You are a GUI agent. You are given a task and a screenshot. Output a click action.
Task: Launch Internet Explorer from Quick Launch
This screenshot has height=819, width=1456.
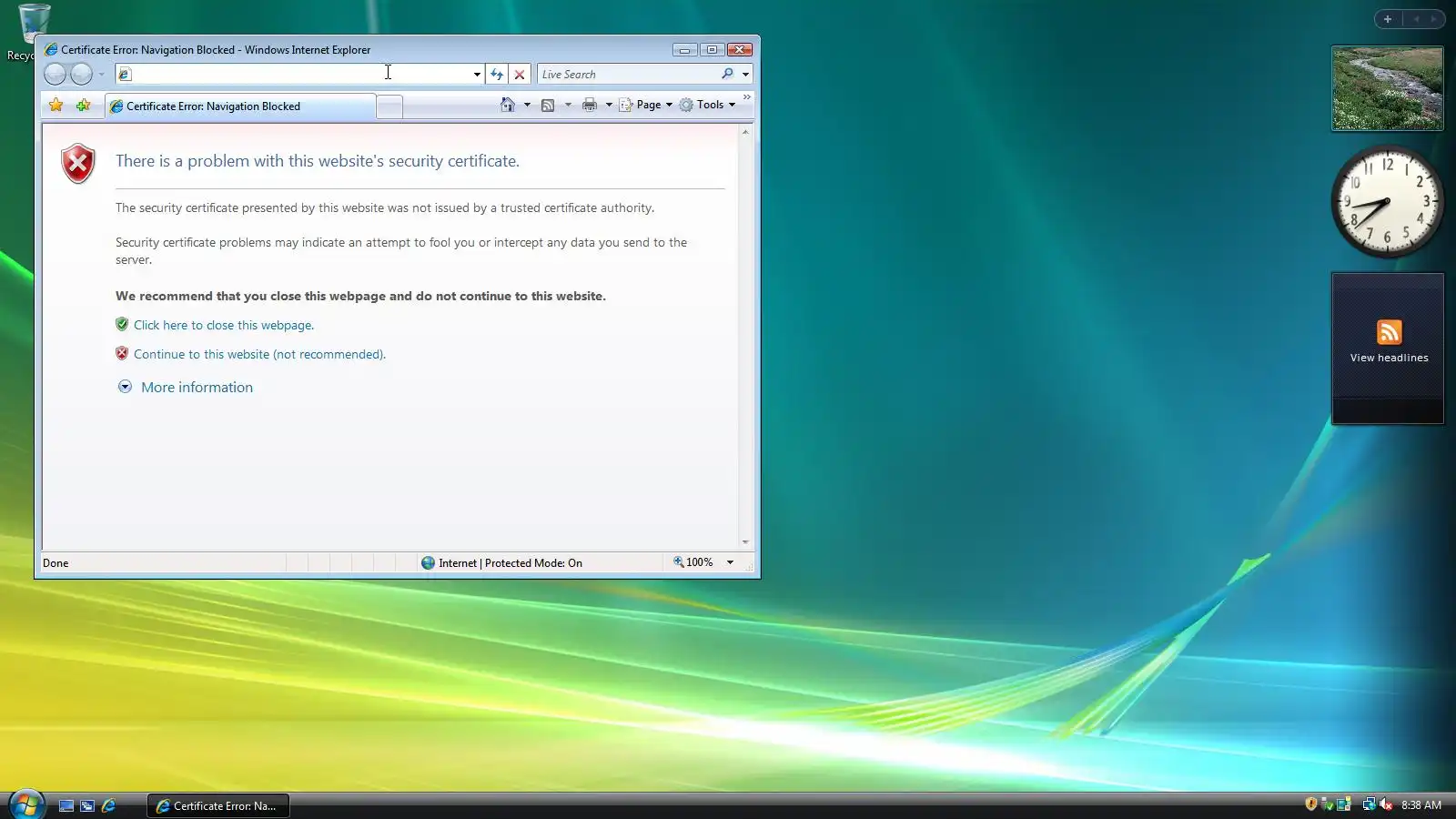click(x=108, y=805)
